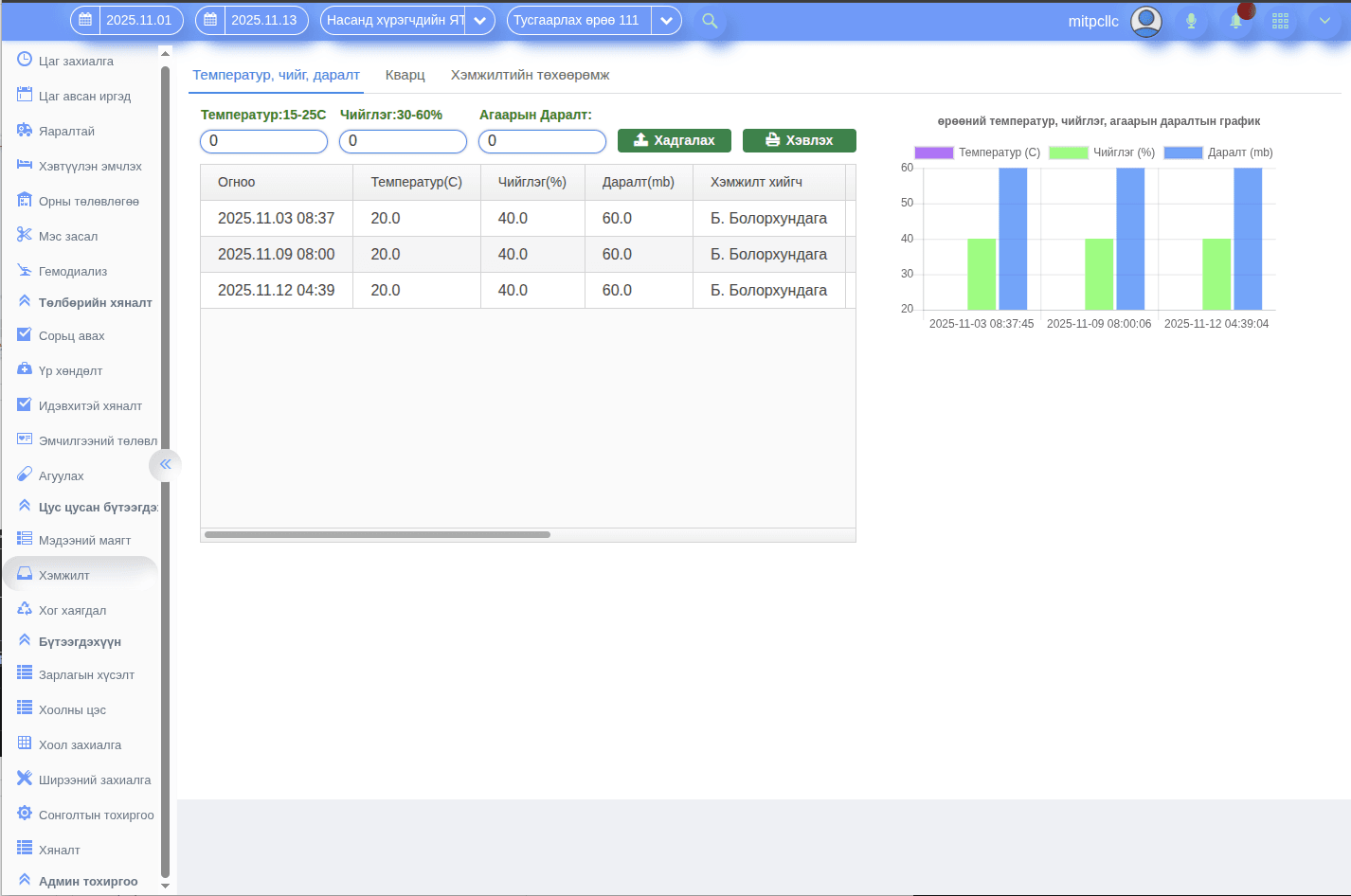Click the search magnifier in the header
Screen dimensions: 1351x896
click(x=710, y=20)
